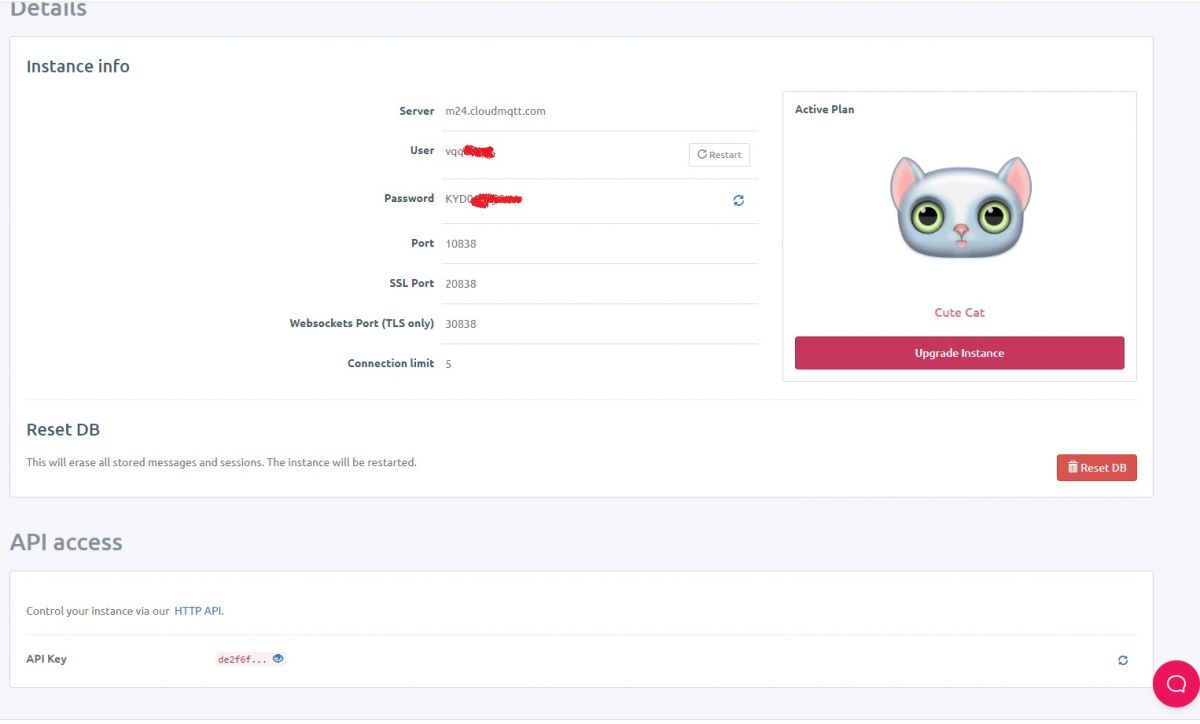Click the partially hidden User value
Viewport: 1200px width, 724px height.
coord(470,151)
